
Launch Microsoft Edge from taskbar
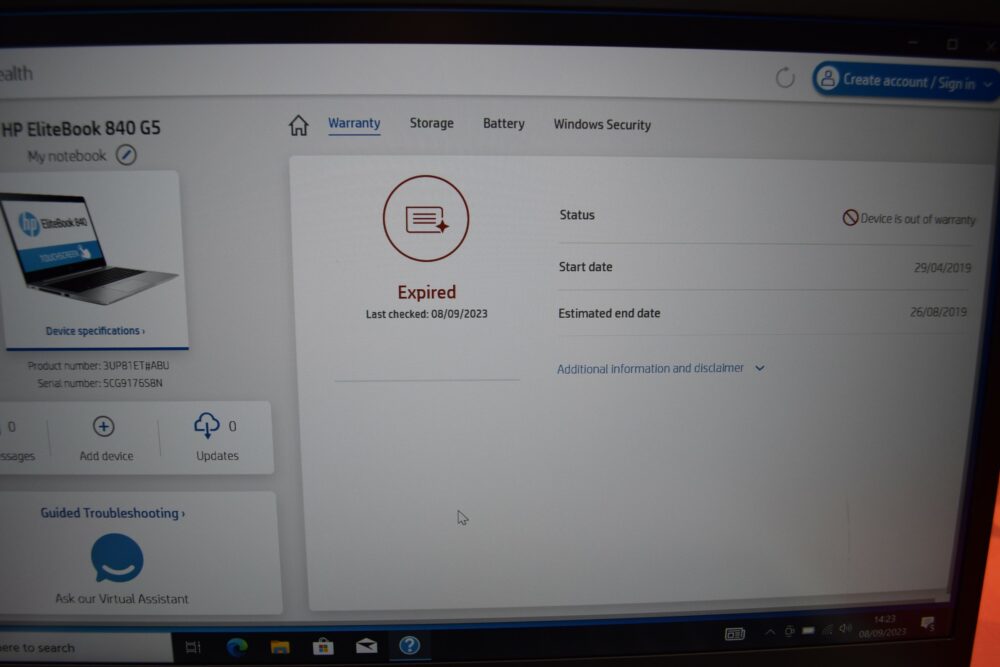[237, 647]
